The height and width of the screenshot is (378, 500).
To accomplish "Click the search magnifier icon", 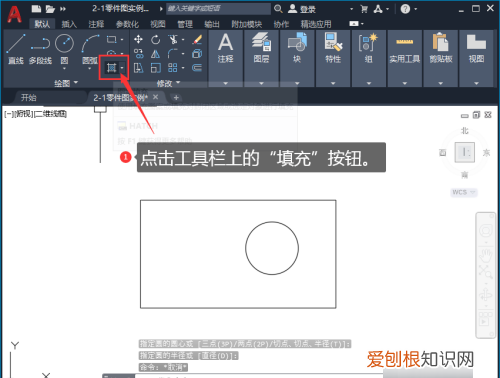I will (x=278, y=9).
